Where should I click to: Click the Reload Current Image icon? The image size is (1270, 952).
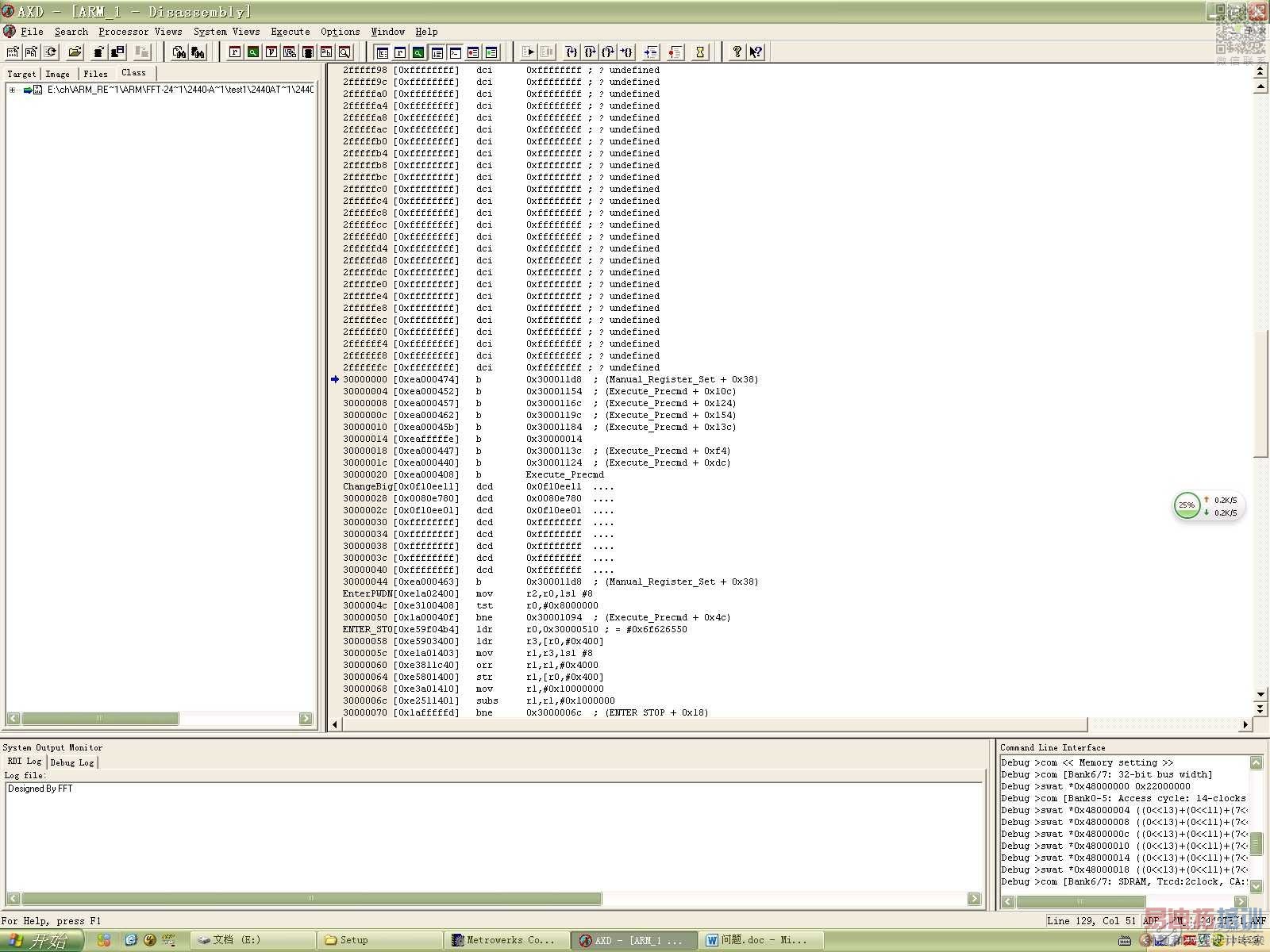pyautogui.click(x=51, y=52)
